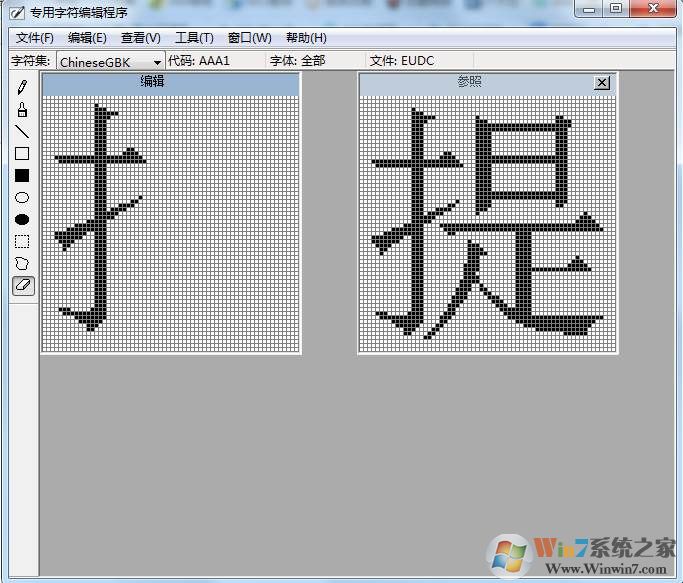Open the 文件(F) menu
The image size is (683, 583).
[35, 38]
